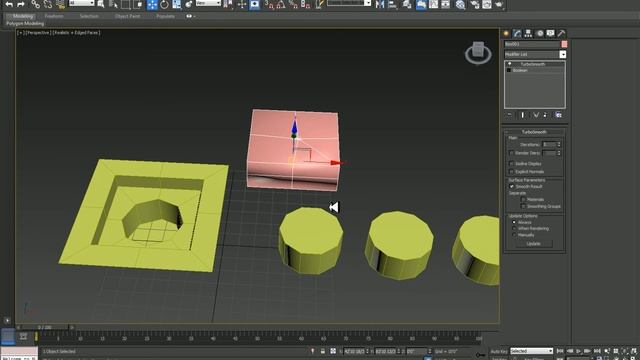The height and width of the screenshot is (360, 640).
Task: Open the reference coordinate system dropdown
Action: click(208, 3)
